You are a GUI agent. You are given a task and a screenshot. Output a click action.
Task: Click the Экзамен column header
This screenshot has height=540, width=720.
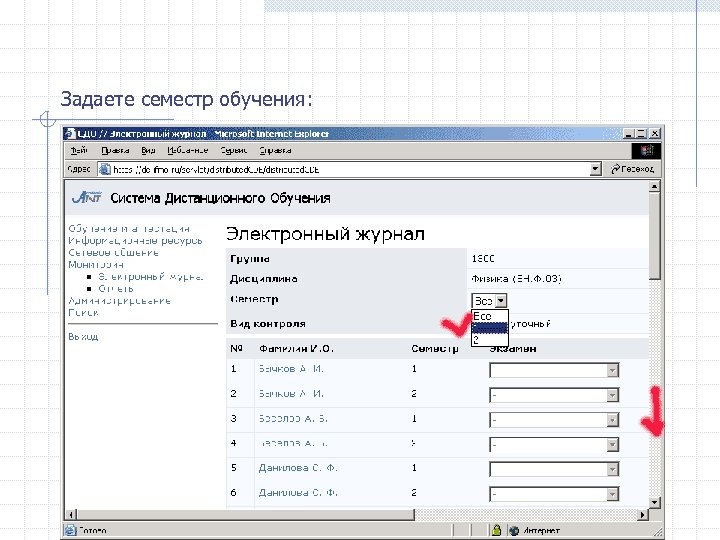pyautogui.click(x=513, y=349)
